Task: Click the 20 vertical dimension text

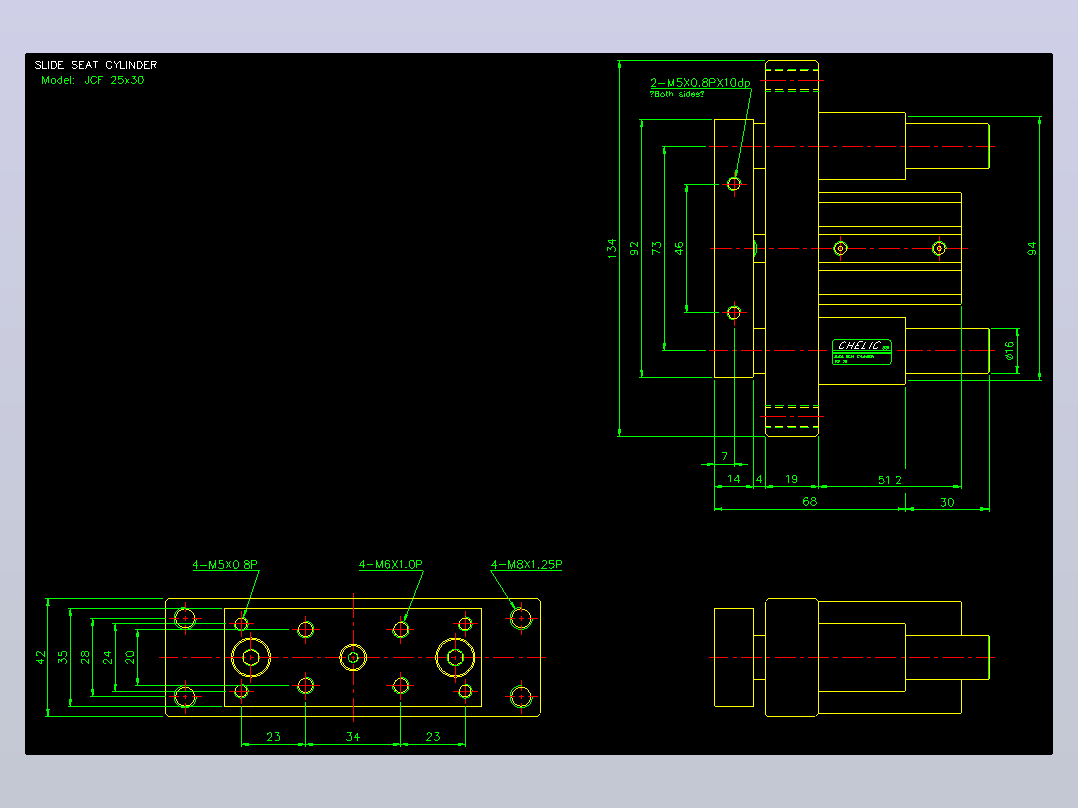Action: pos(130,657)
